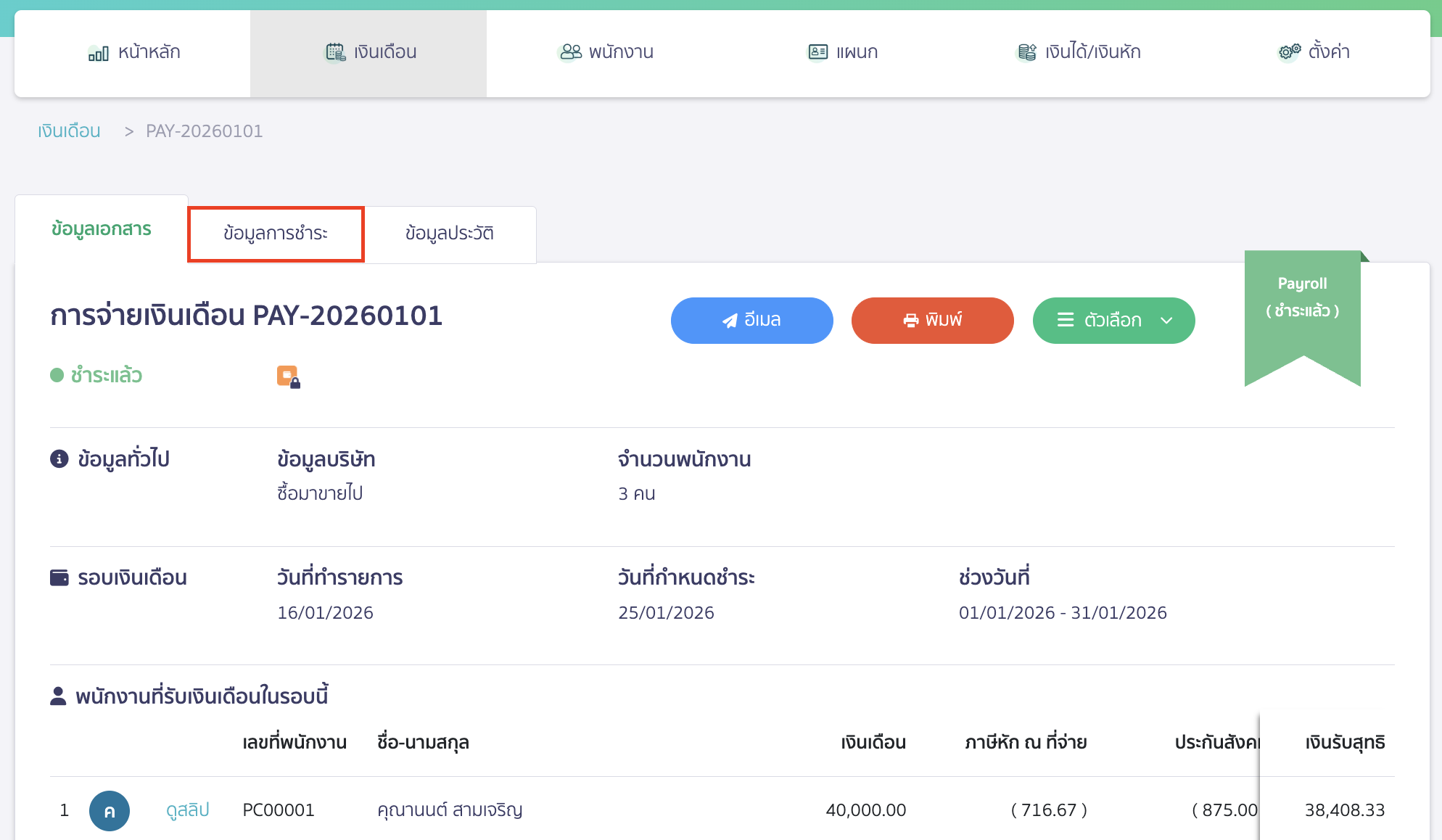Screen dimensions: 1442x840
Task: Click the แผนก department badge icon
Action: coord(817,52)
